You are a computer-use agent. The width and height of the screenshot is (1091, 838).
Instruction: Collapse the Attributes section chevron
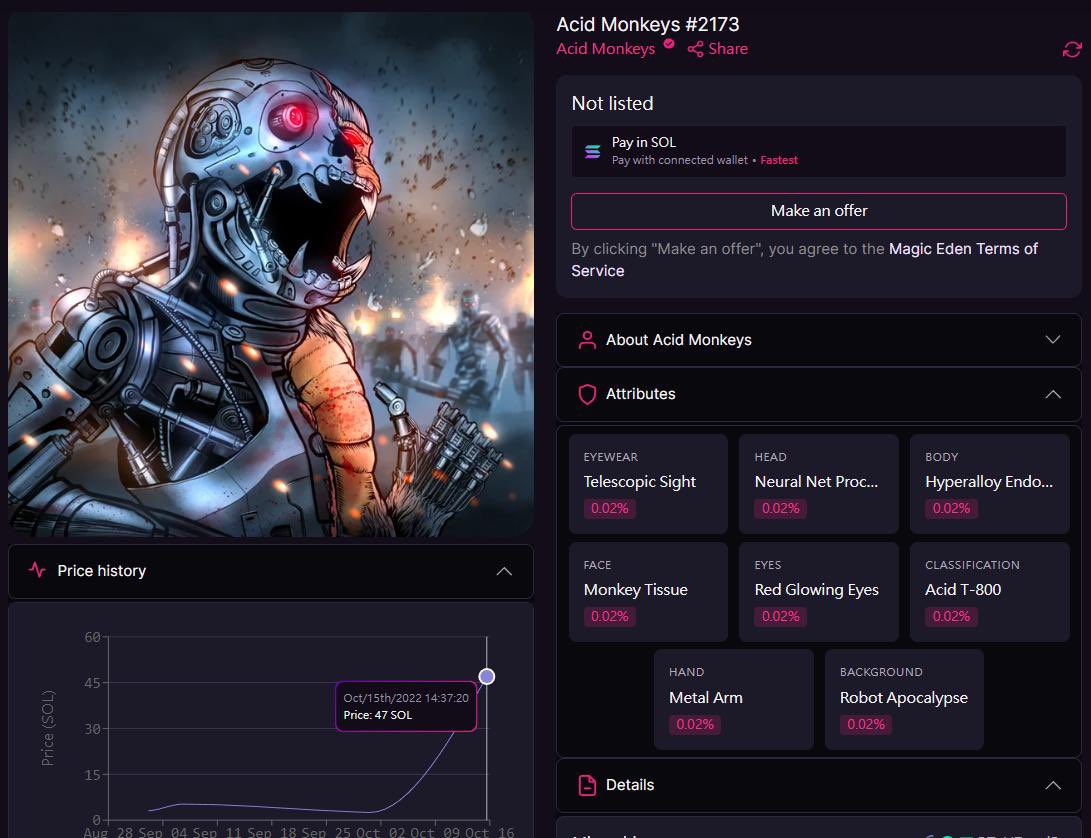(x=1053, y=394)
